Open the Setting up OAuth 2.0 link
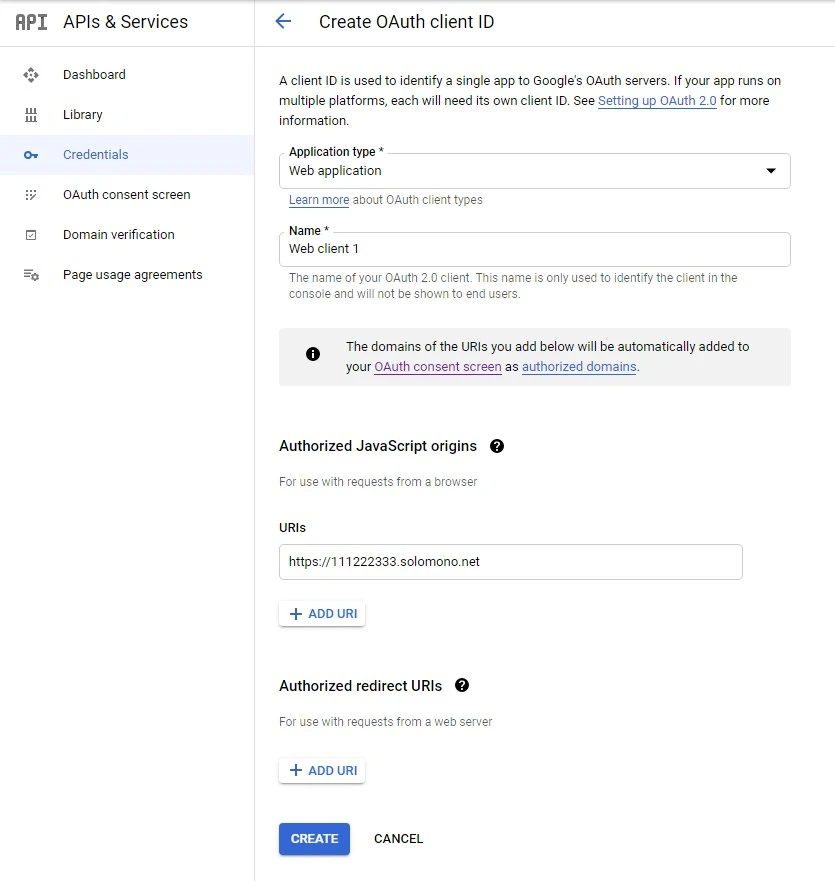 (657, 101)
